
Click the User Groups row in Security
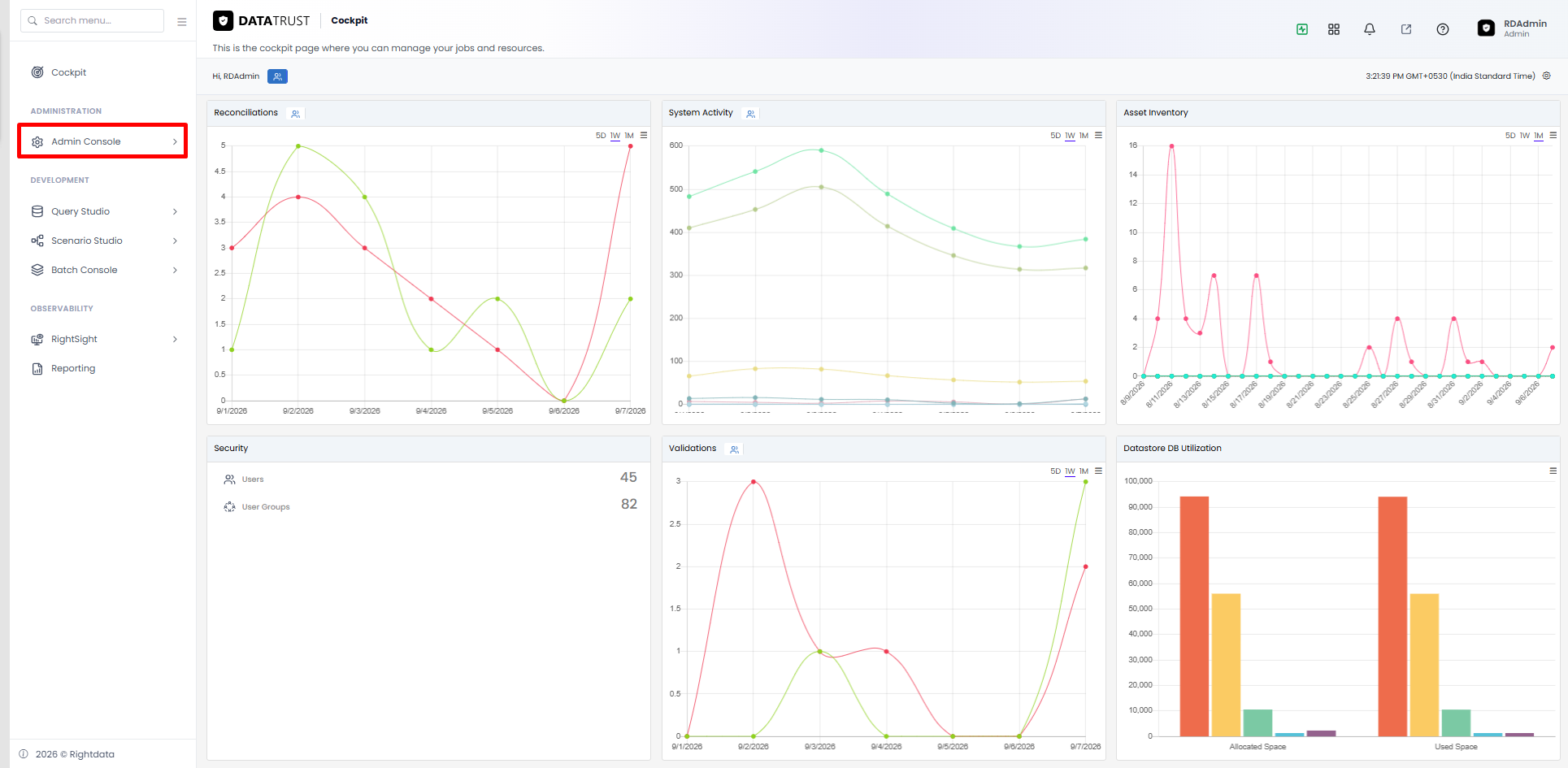429,506
